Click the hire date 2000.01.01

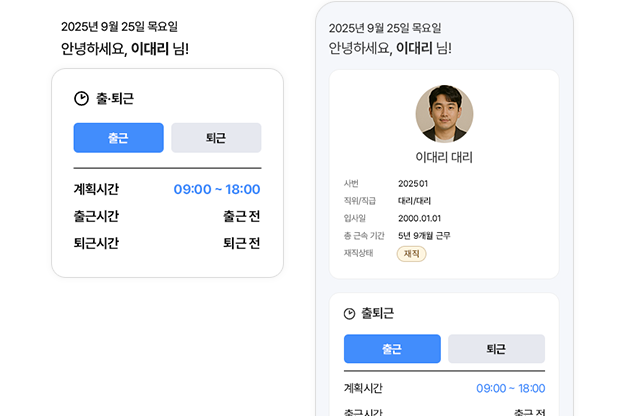tap(420, 218)
